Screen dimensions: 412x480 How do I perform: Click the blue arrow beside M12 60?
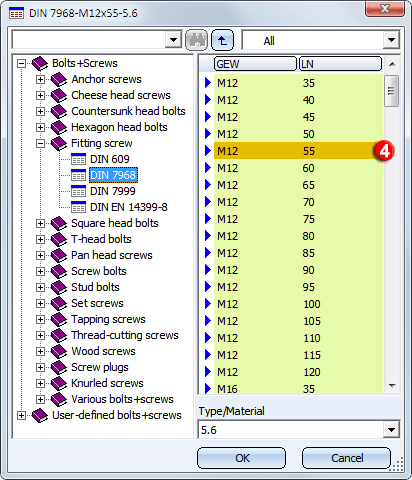click(208, 168)
